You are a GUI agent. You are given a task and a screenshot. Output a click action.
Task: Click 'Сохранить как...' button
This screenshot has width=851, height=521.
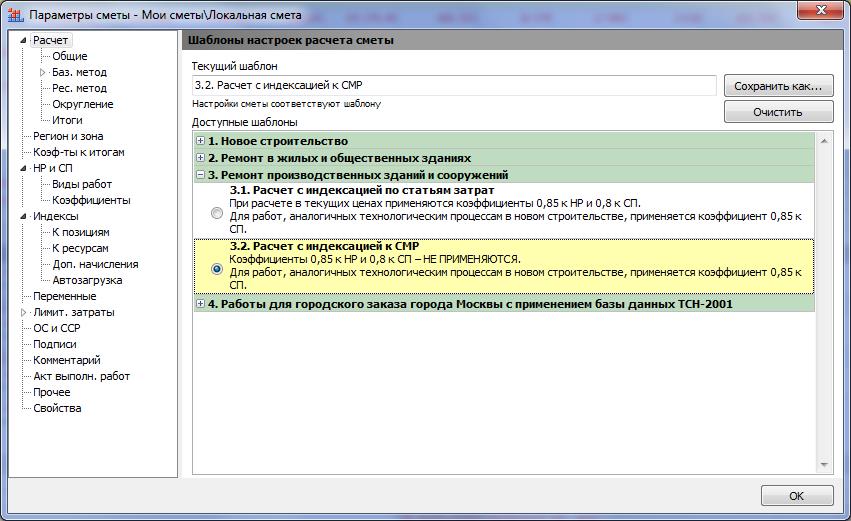[777, 86]
